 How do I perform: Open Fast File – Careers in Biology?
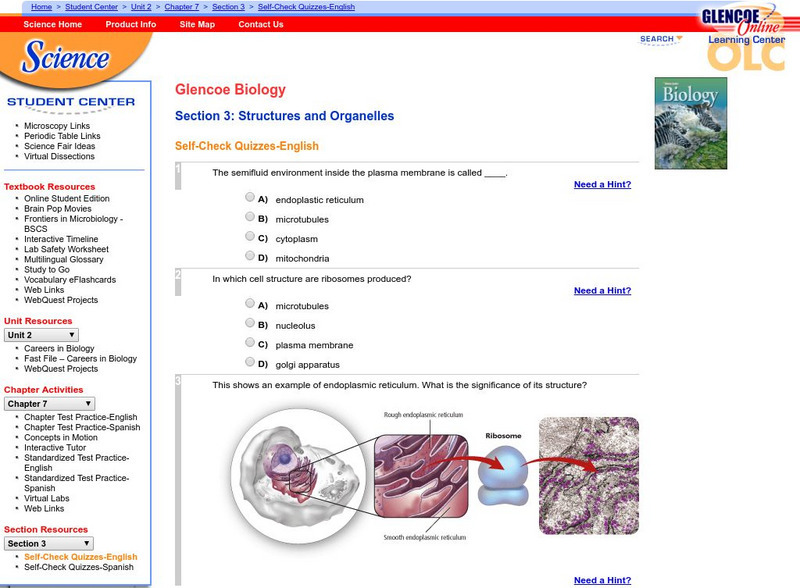pos(81,358)
